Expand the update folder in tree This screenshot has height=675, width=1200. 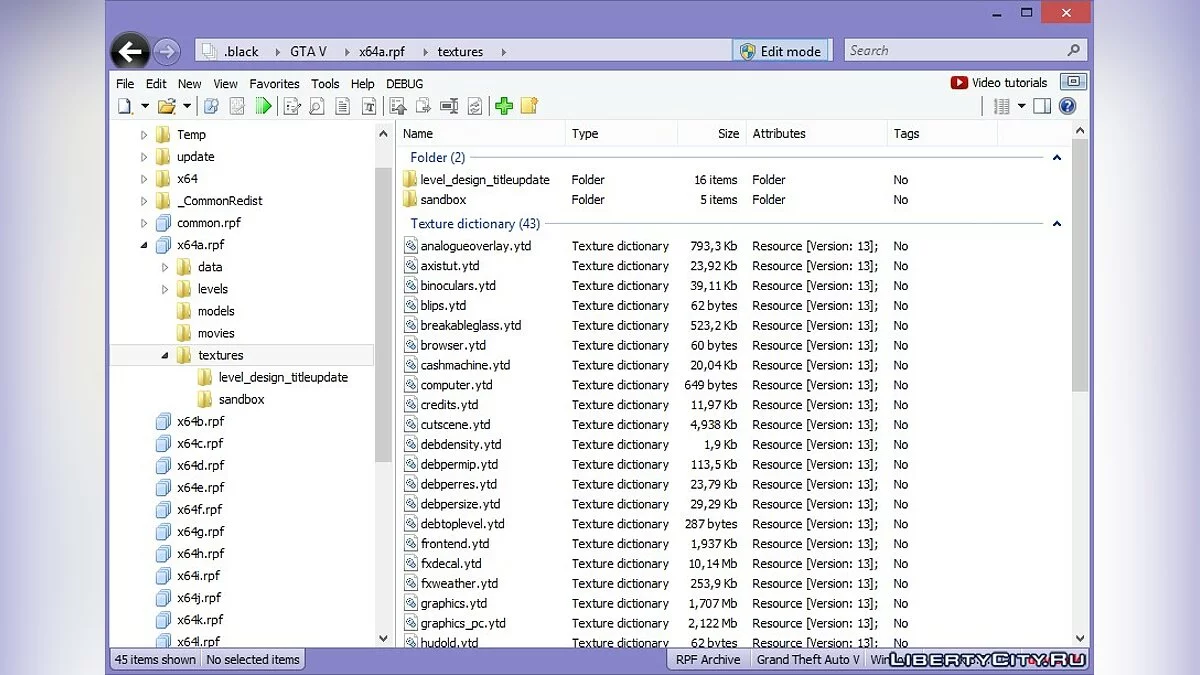[144, 157]
